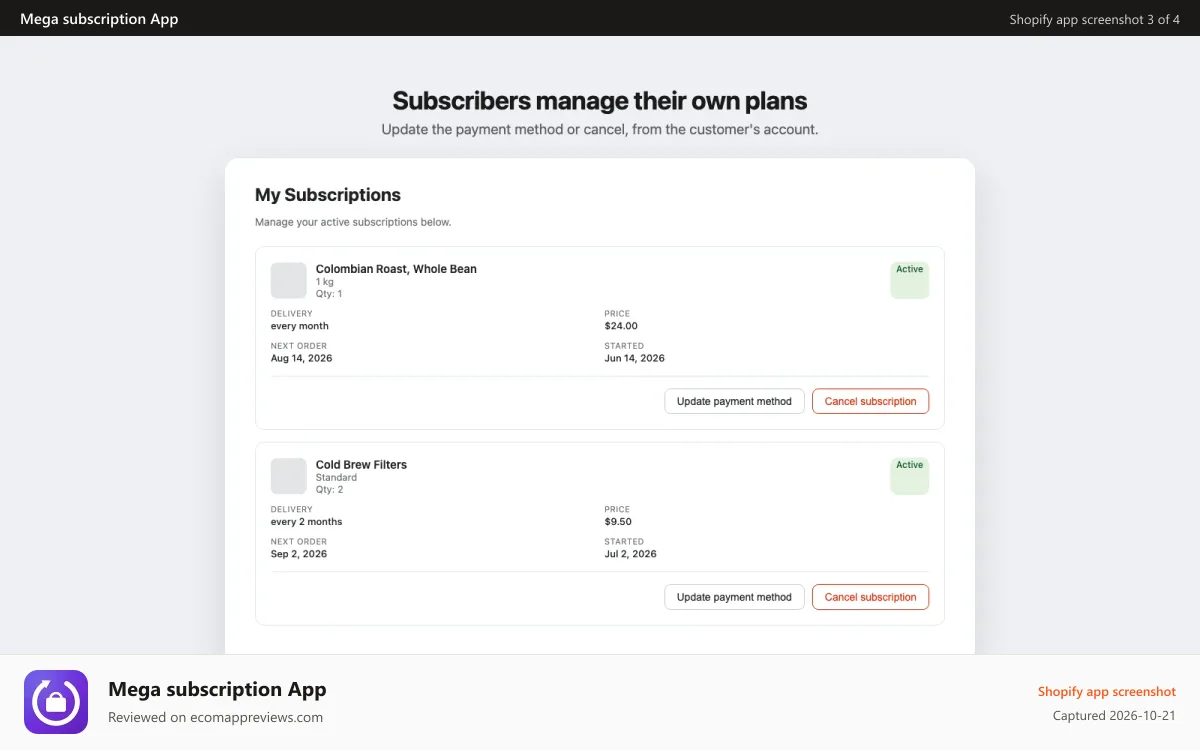Viewport: 1200px width, 750px height.
Task: Click started date "Jul 2, 2026"
Action: [x=631, y=554]
